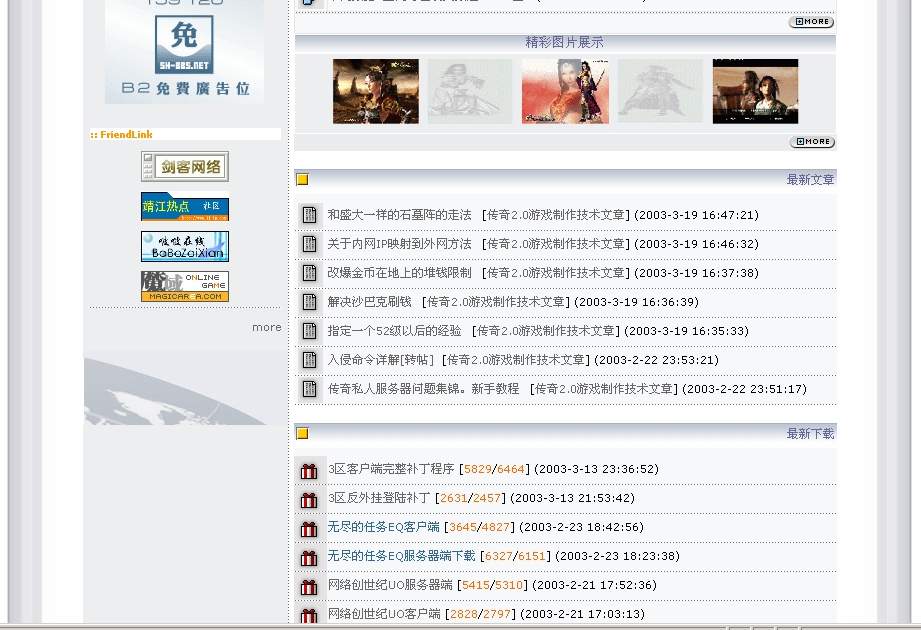
Task: Click the B2 免費廣告位 ad banner
Action: point(185,52)
